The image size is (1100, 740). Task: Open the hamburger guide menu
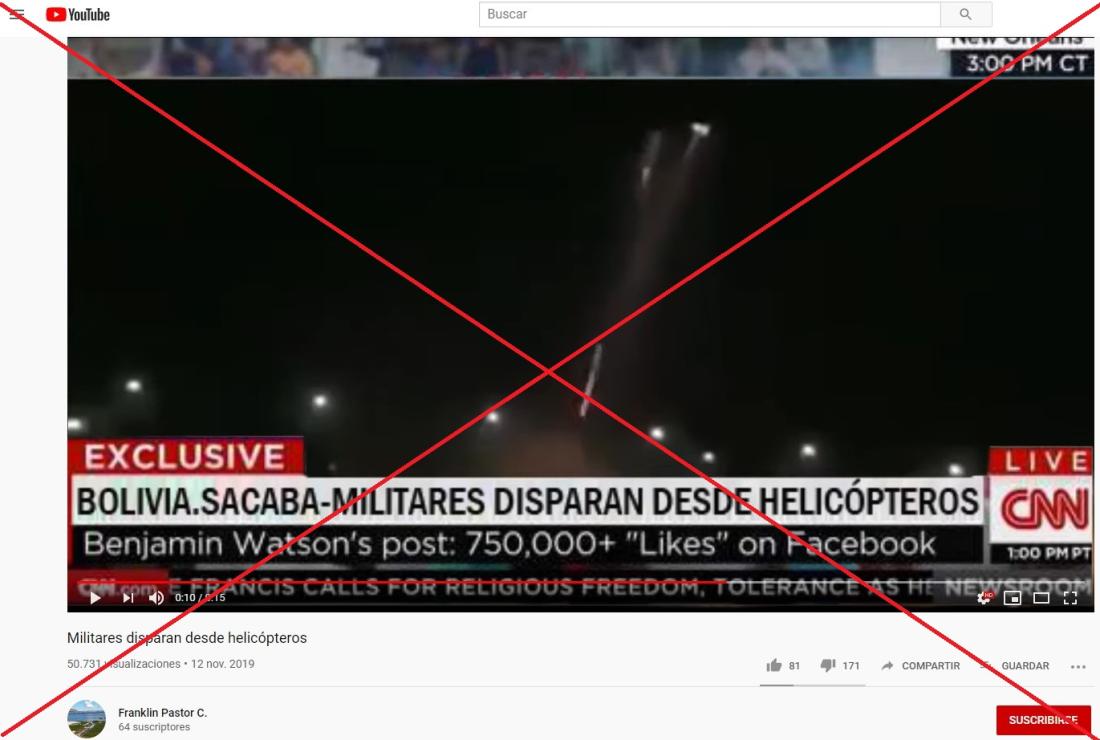[x=17, y=14]
